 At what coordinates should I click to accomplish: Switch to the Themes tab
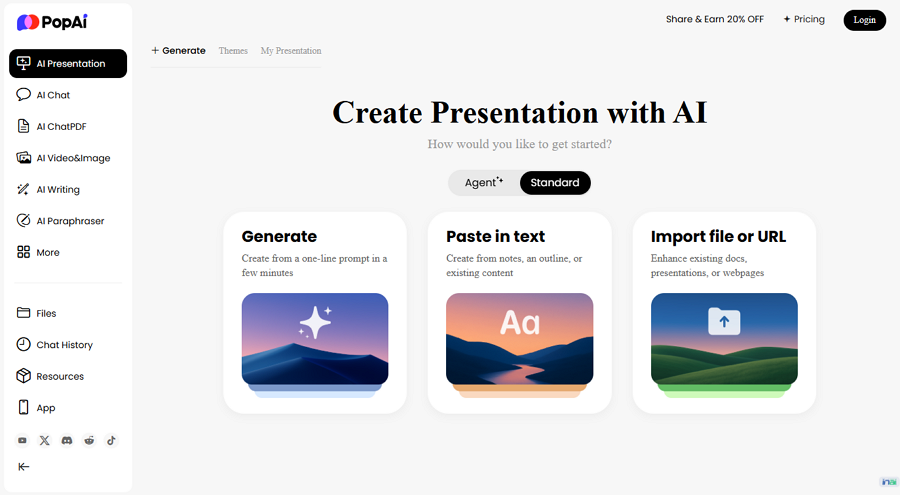pyautogui.click(x=233, y=51)
